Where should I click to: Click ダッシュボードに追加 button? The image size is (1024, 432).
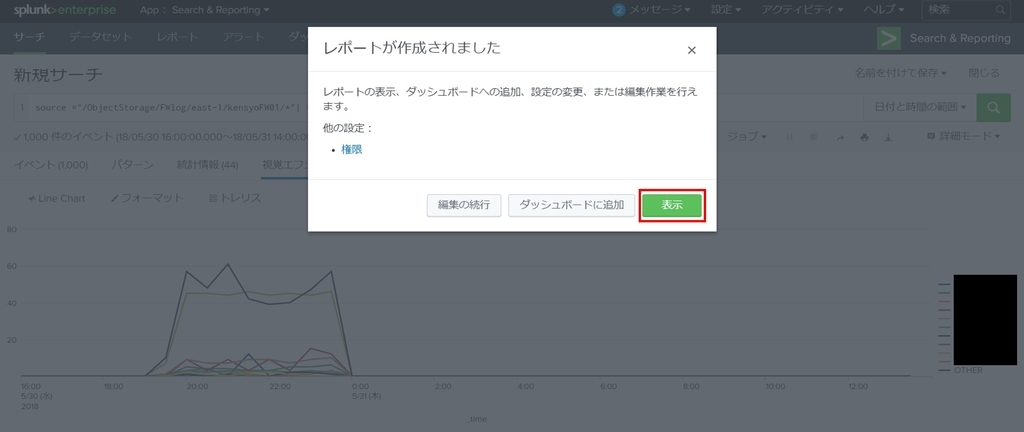click(x=571, y=206)
